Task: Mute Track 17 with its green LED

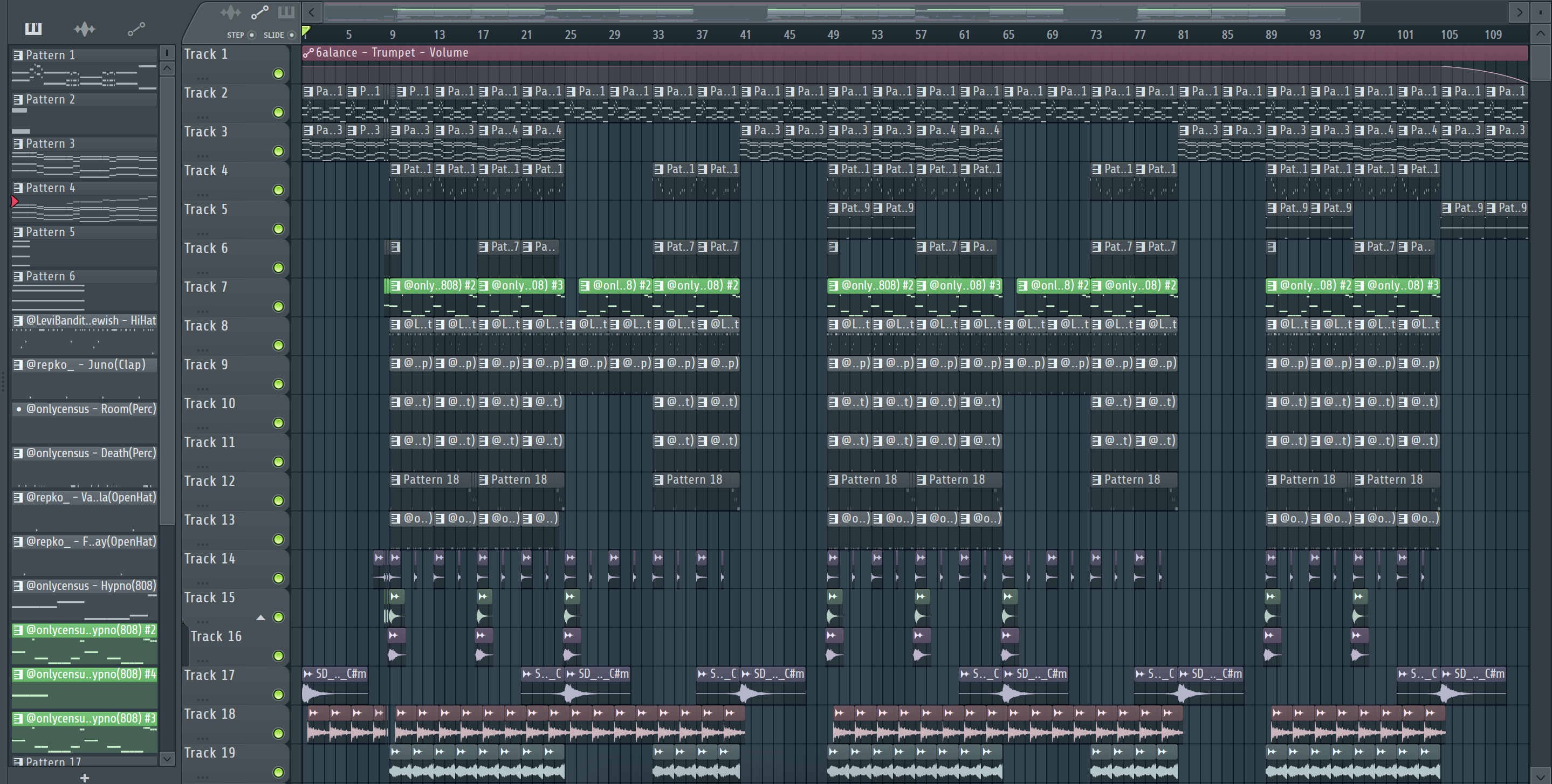Action: tap(278, 694)
